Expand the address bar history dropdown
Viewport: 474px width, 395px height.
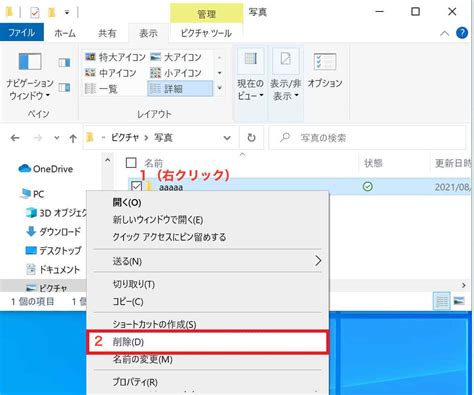coord(227,138)
